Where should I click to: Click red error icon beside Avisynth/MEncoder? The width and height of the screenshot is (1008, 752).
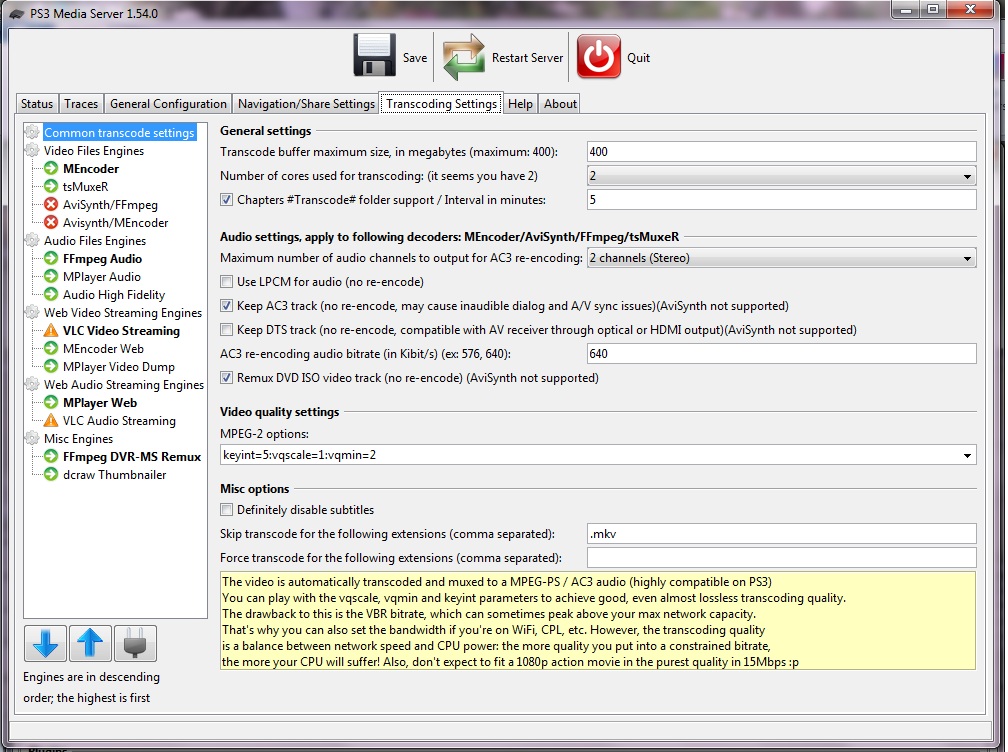tap(51, 222)
